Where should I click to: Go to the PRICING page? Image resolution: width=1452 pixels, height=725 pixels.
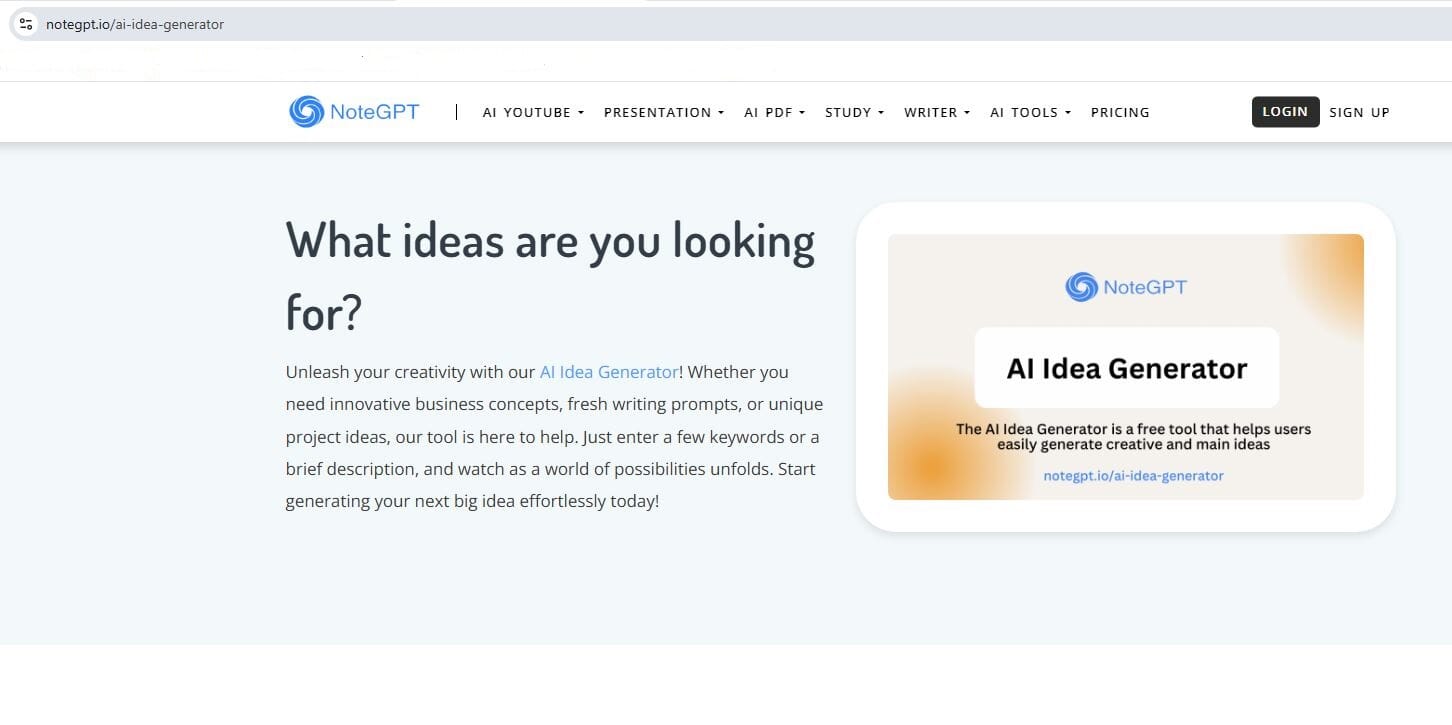[x=1120, y=113]
